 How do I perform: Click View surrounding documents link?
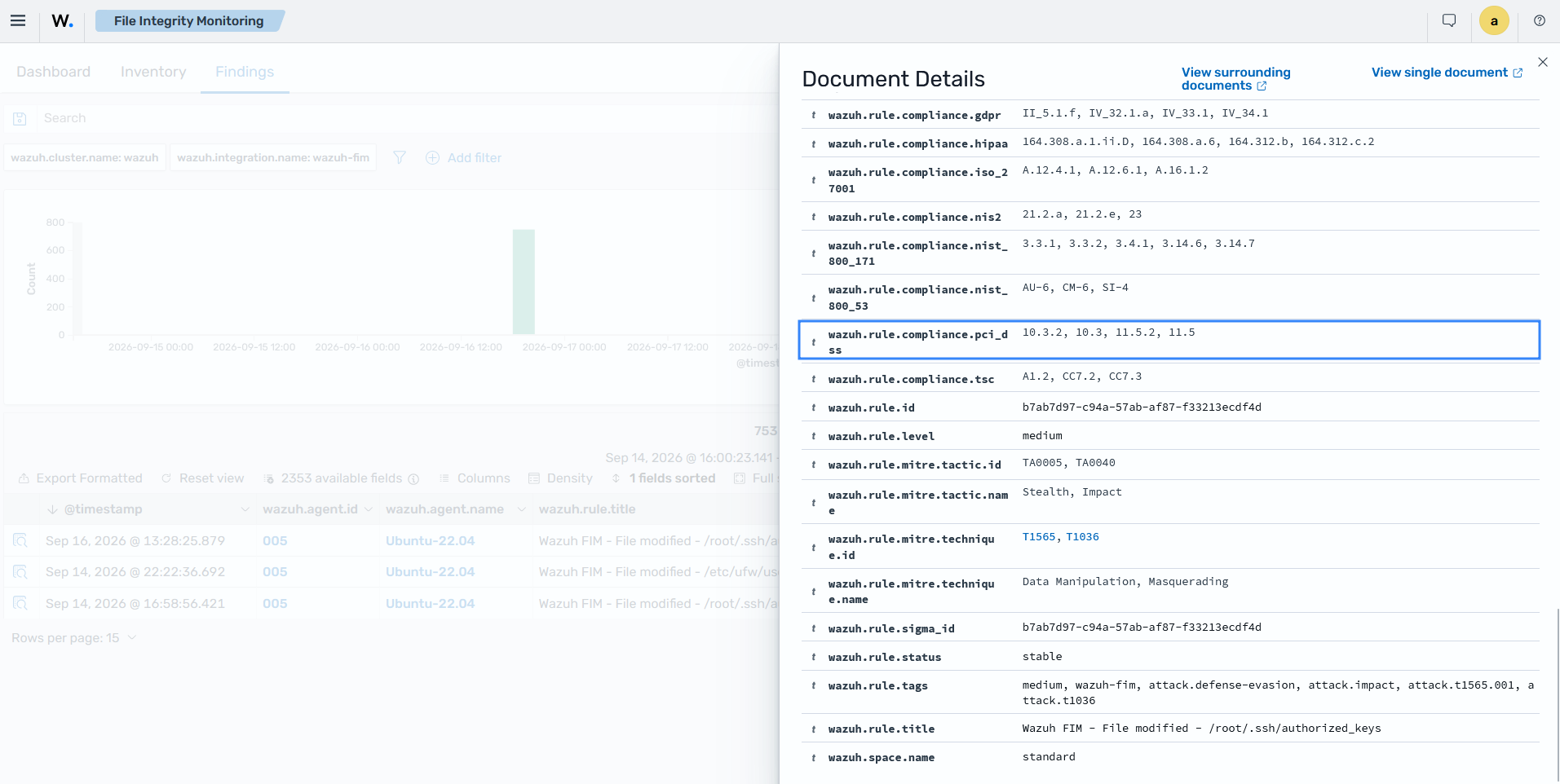pyautogui.click(x=1236, y=79)
